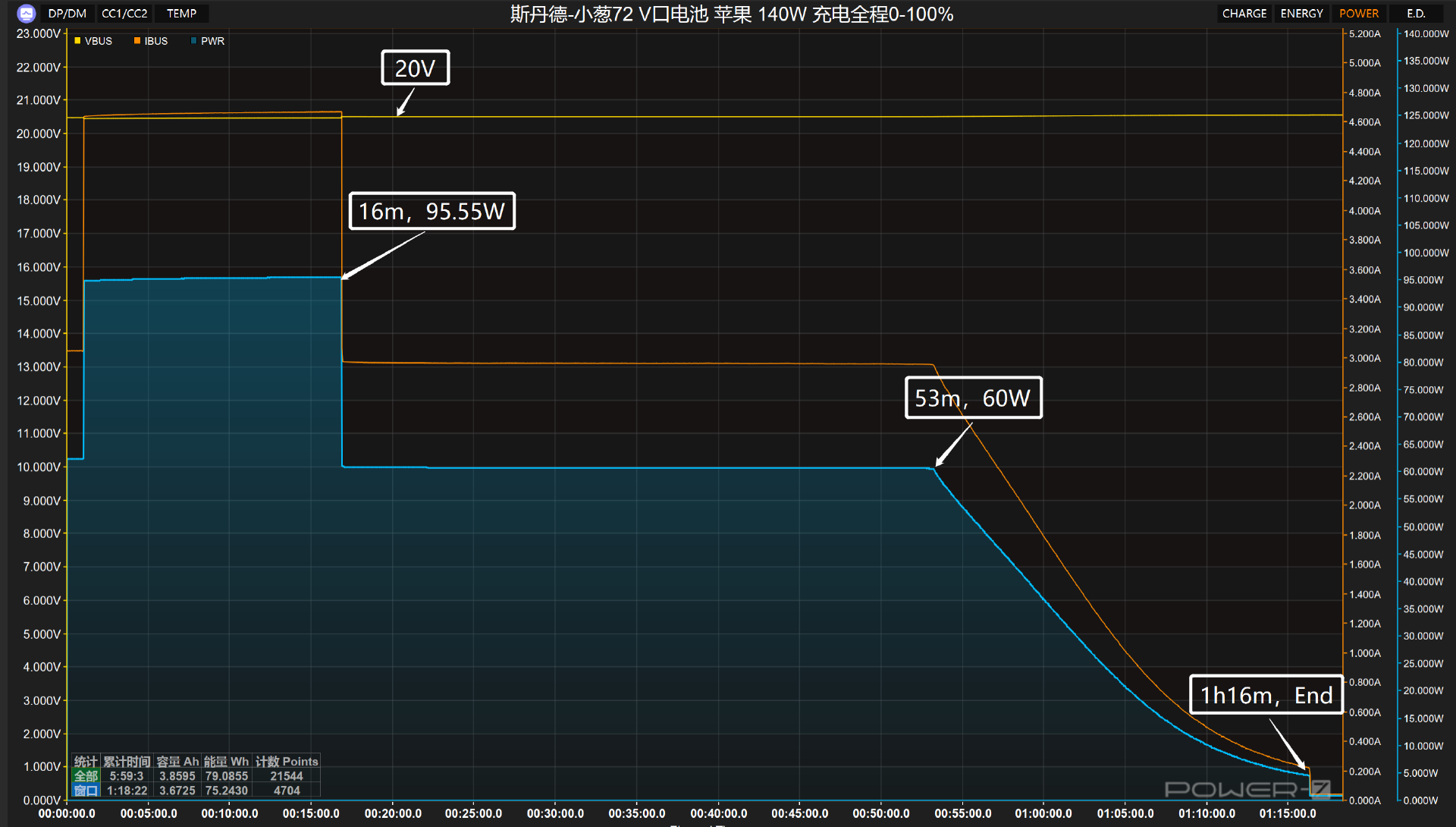1456x827 pixels.
Task: Click the chart title text
Action: [x=732, y=14]
